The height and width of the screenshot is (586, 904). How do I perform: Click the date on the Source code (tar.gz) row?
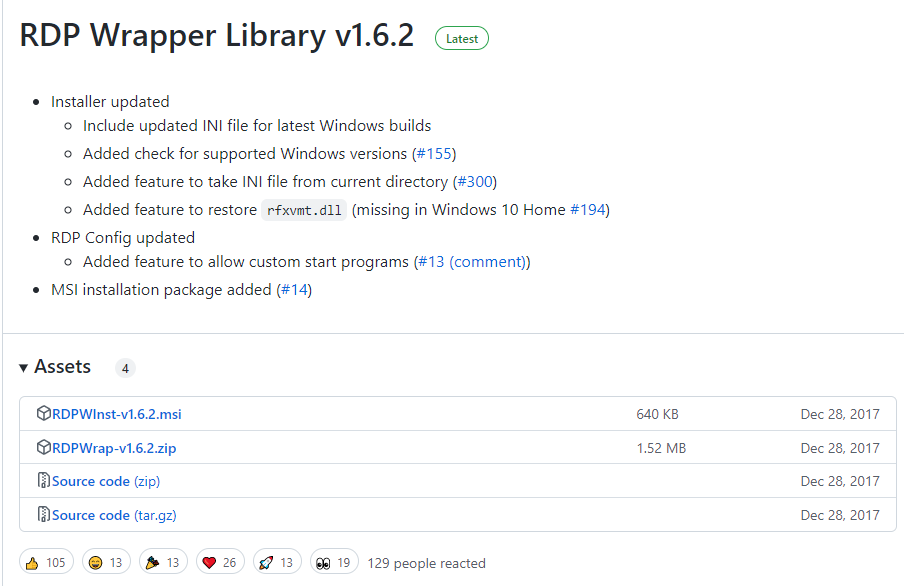pos(840,515)
